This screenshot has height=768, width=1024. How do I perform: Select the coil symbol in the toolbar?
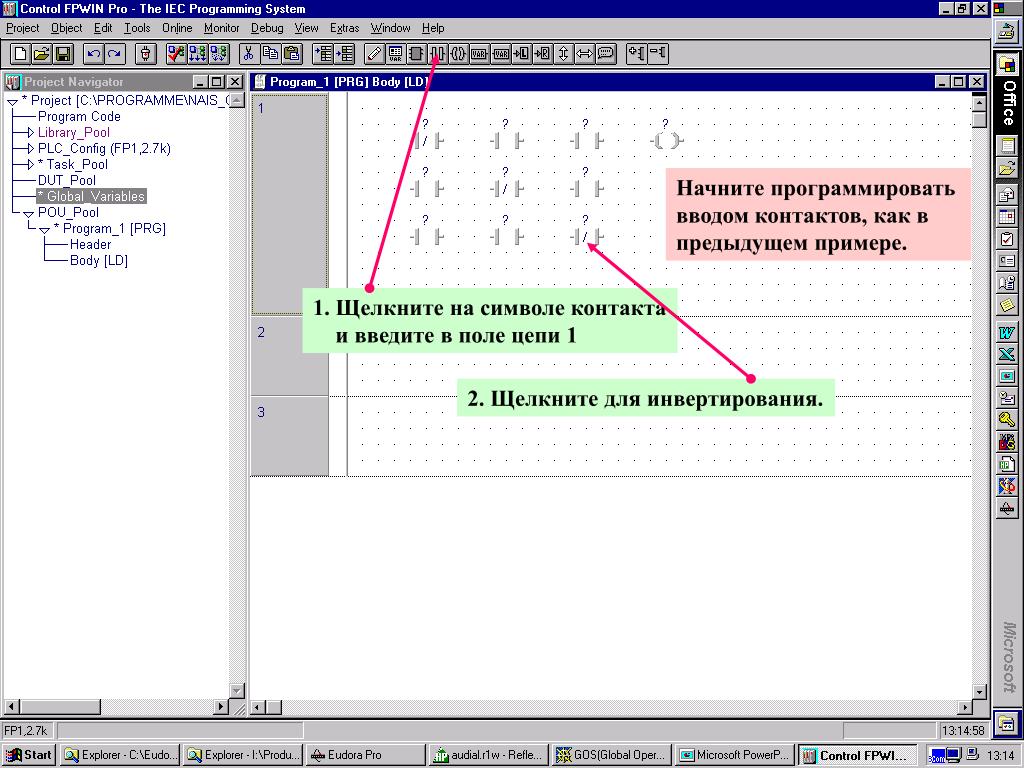458,54
